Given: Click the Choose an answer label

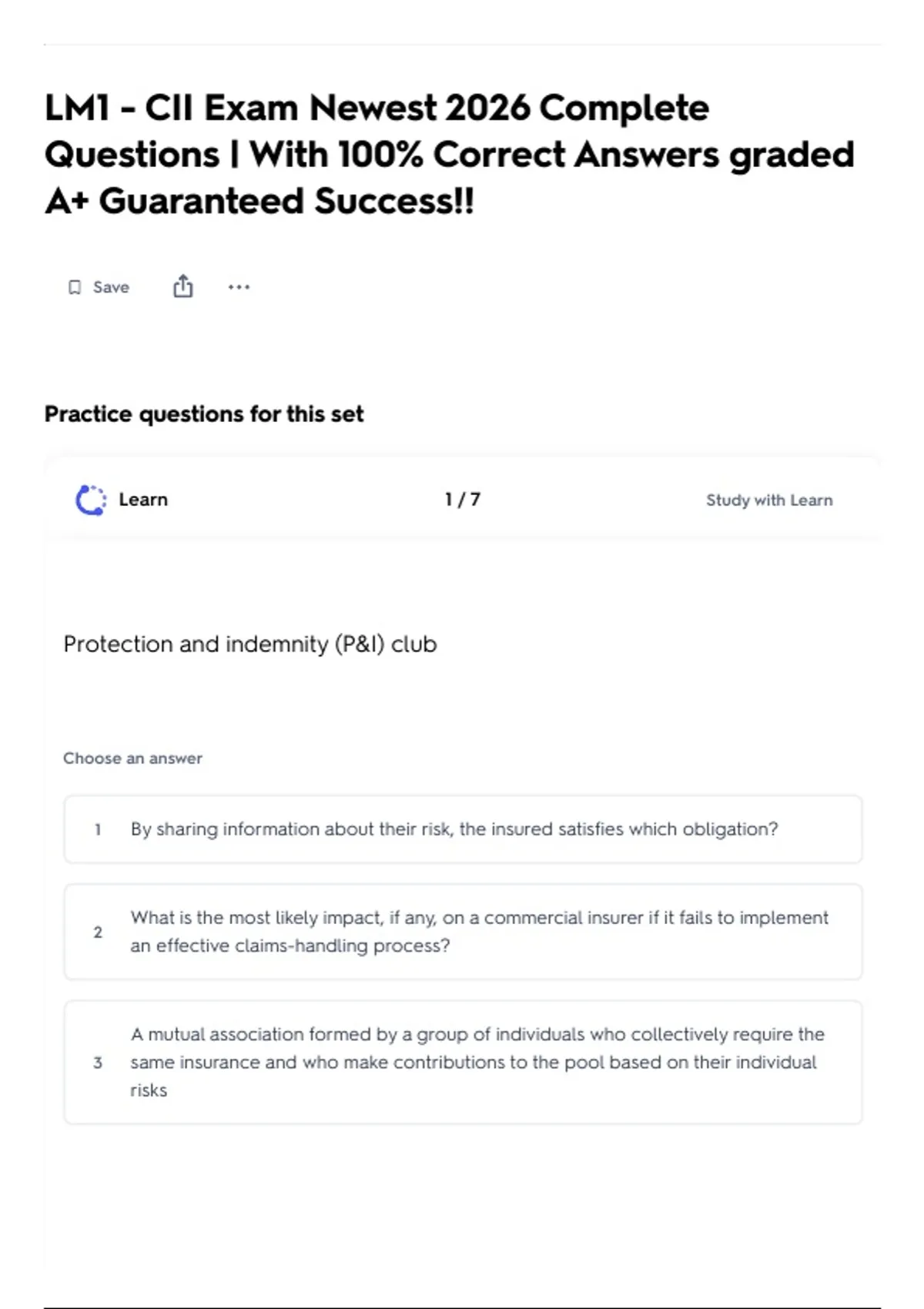Looking at the screenshot, I should tap(132, 758).
